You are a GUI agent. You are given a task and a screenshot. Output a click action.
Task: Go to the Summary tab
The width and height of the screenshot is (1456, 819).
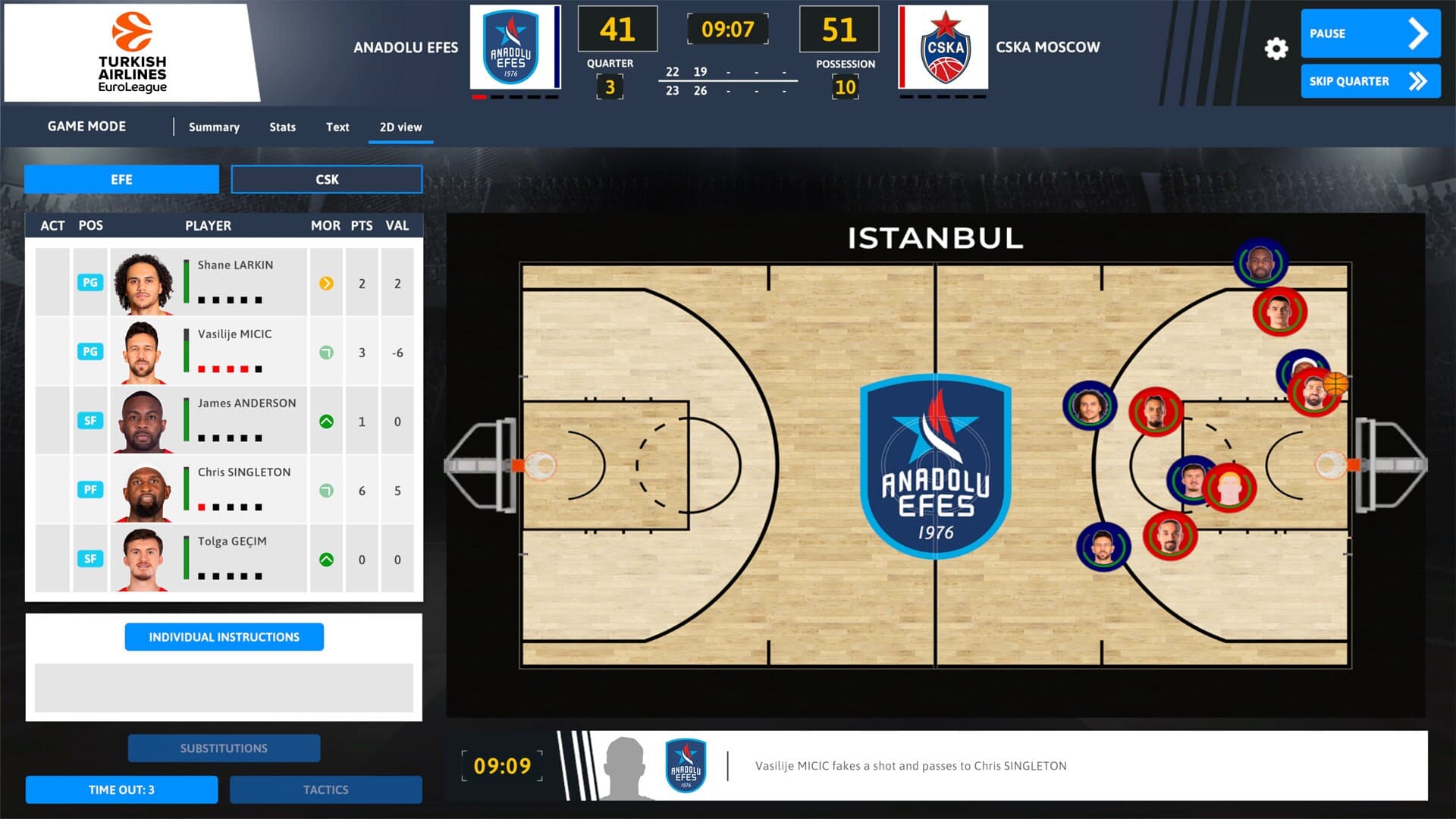[x=214, y=127]
